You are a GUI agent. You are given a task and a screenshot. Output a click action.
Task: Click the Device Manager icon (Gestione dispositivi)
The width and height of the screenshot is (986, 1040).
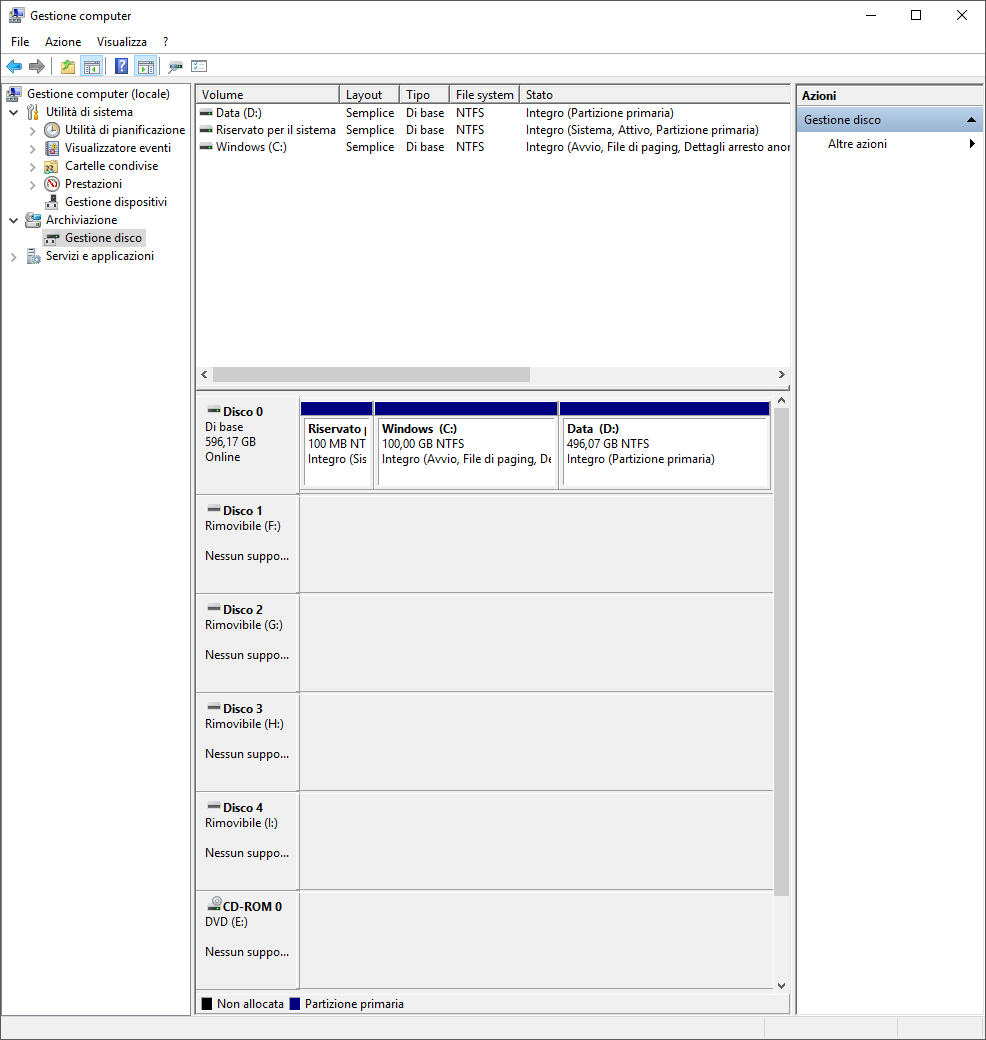[x=52, y=202]
